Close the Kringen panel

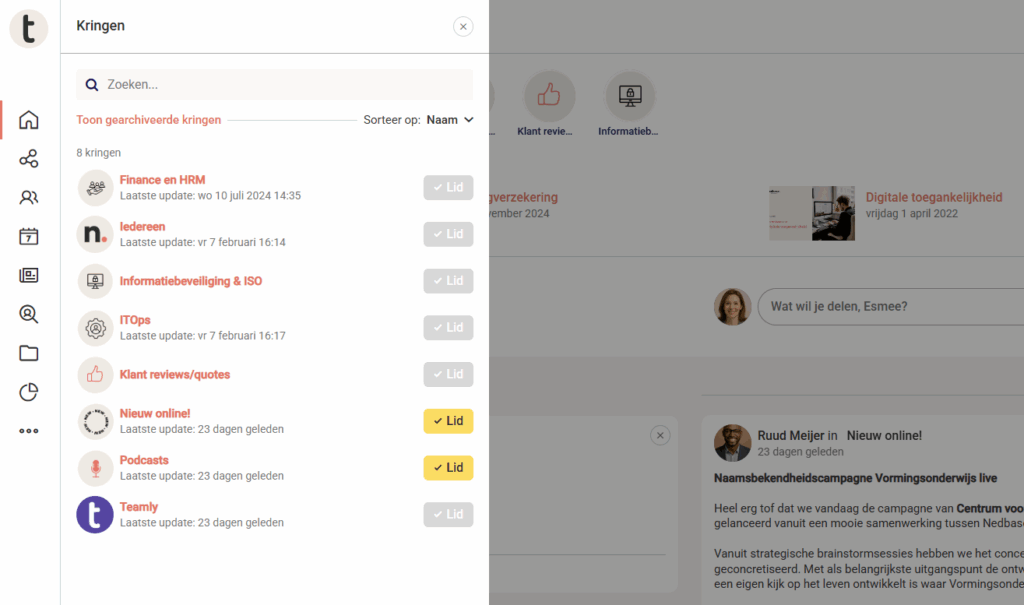pos(463,27)
